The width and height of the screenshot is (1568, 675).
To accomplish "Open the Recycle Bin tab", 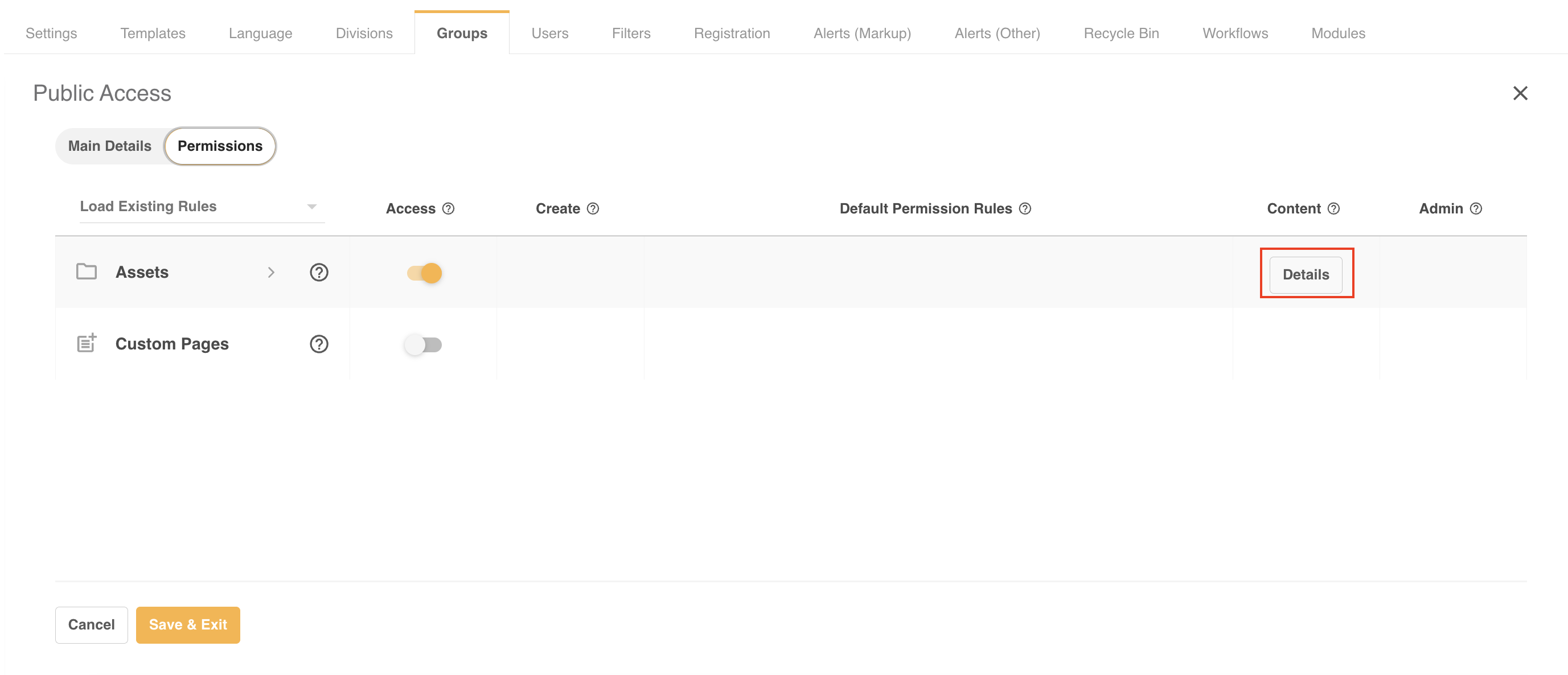I will coord(1121,34).
